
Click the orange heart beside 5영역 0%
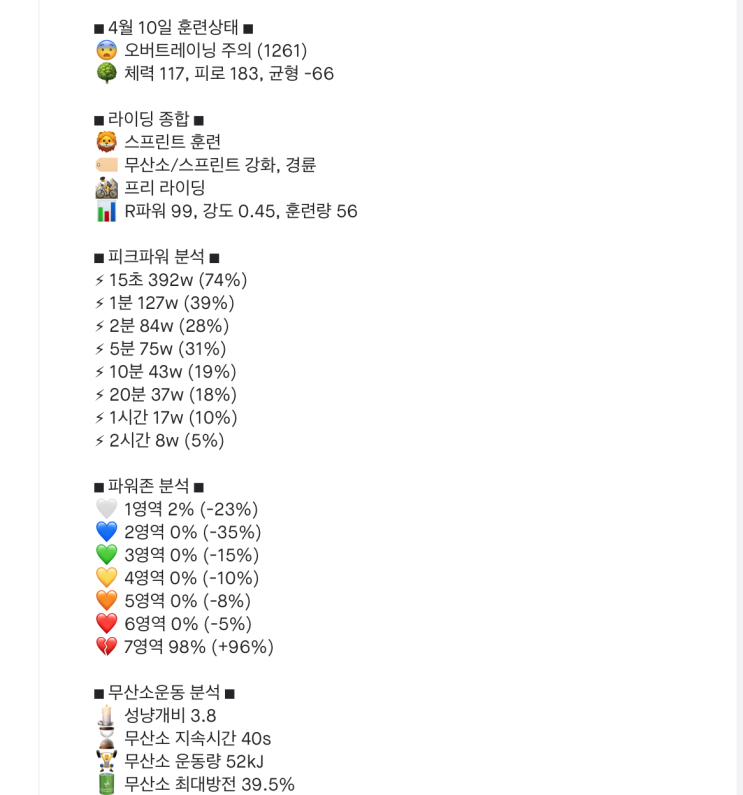coord(106,601)
